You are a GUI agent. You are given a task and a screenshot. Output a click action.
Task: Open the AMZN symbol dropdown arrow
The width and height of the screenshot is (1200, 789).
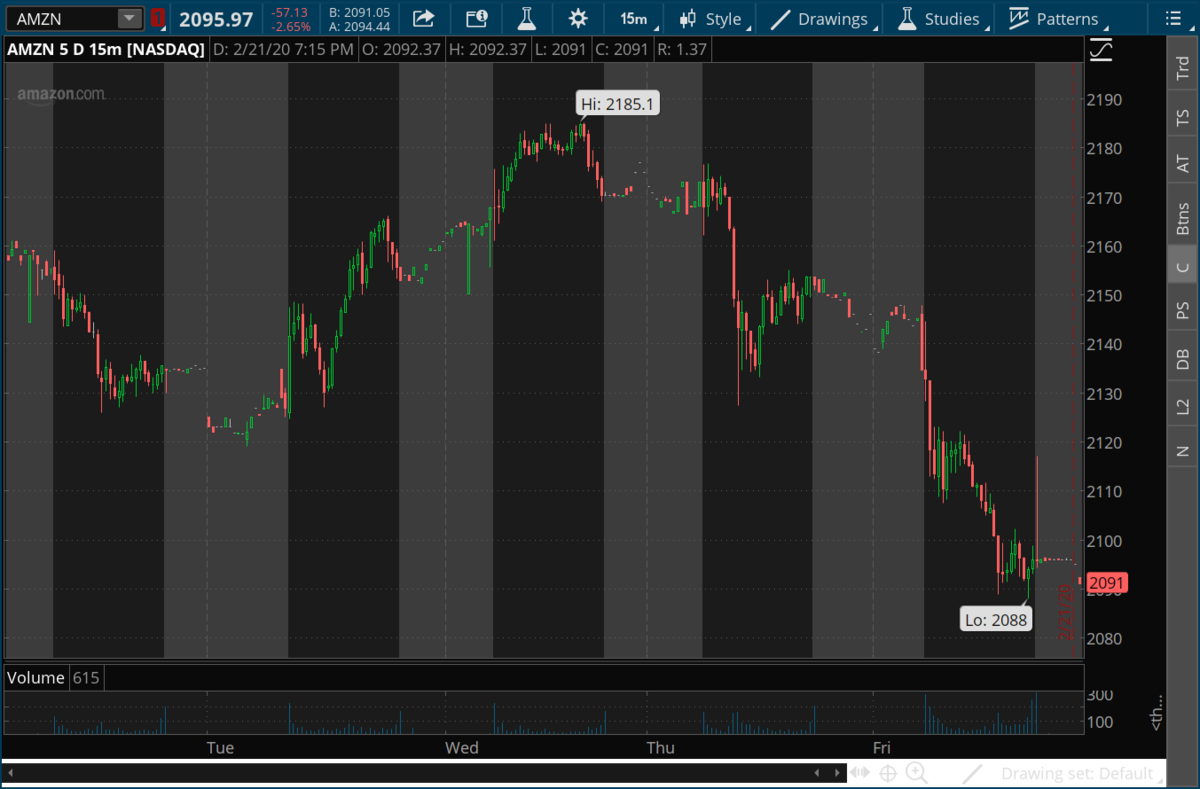click(x=130, y=18)
